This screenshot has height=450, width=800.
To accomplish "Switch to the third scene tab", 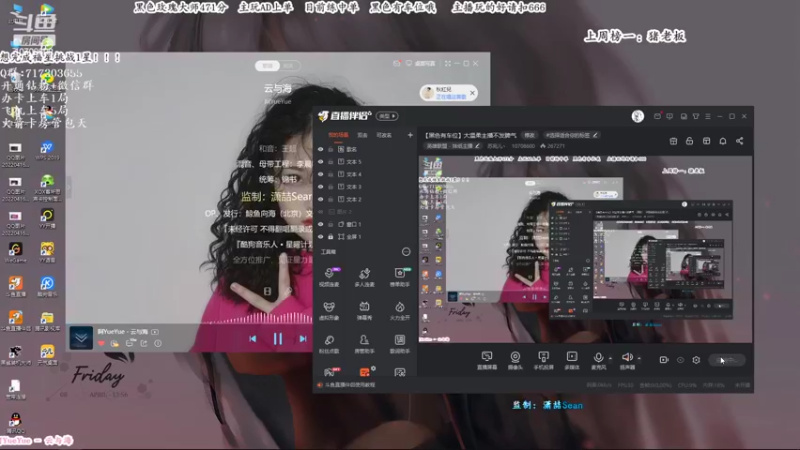I will point(384,135).
